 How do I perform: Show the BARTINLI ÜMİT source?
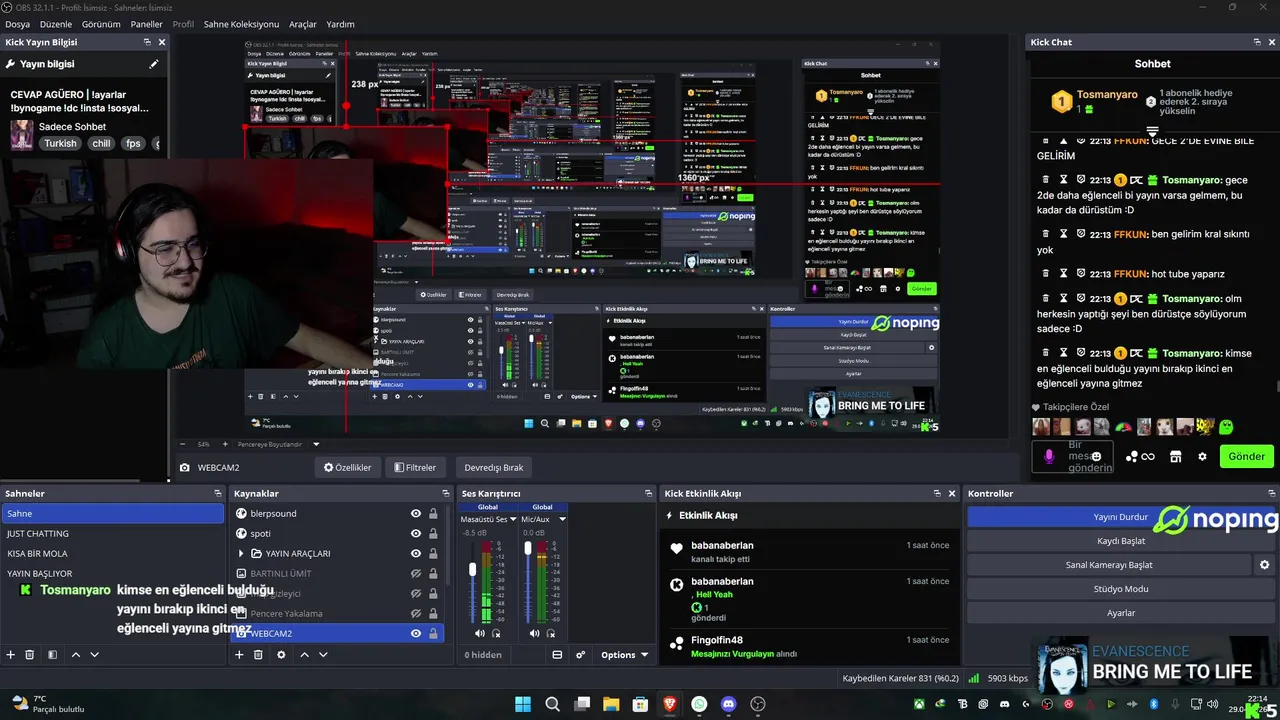pyautogui.click(x=416, y=573)
